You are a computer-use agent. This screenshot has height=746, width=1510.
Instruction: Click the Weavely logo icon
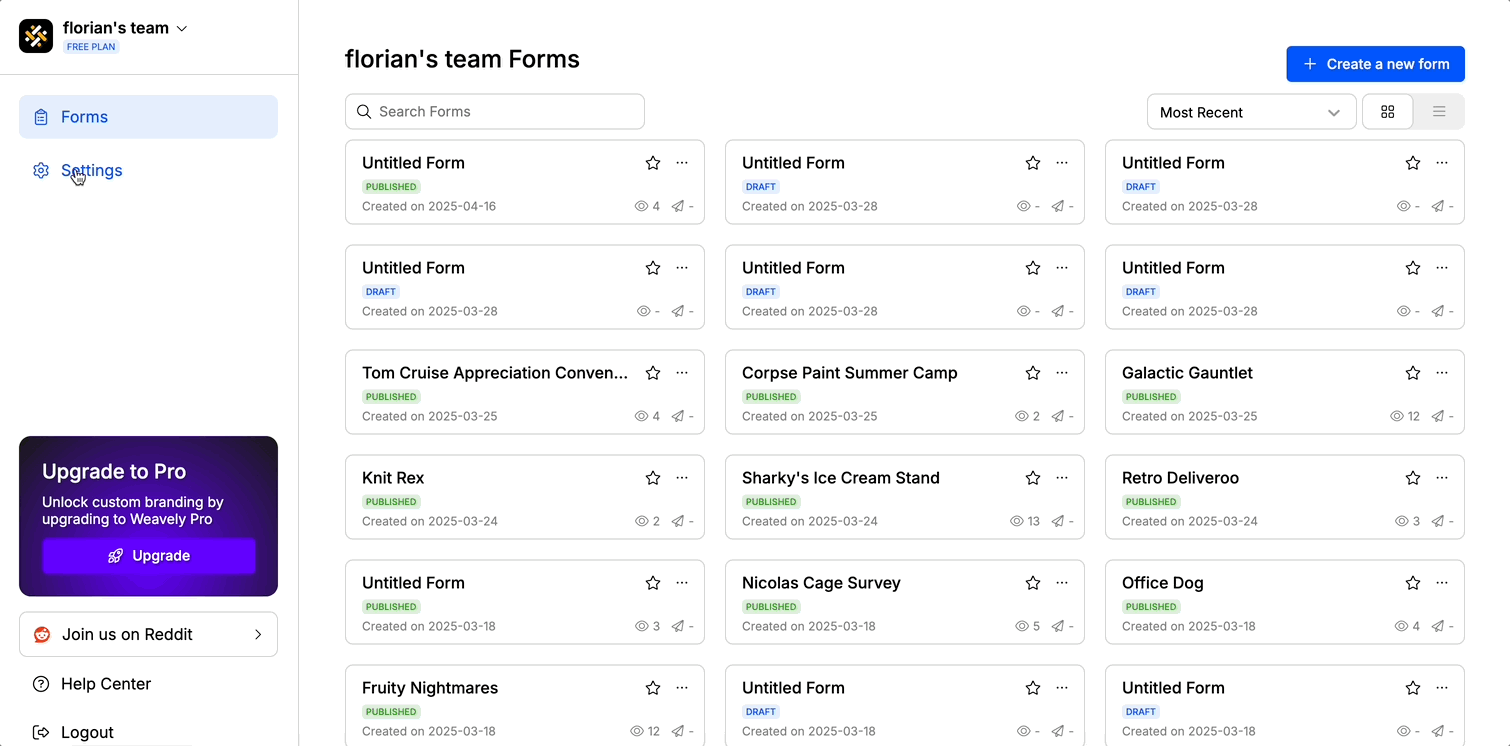pyautogui.click(x=36, y=36)
